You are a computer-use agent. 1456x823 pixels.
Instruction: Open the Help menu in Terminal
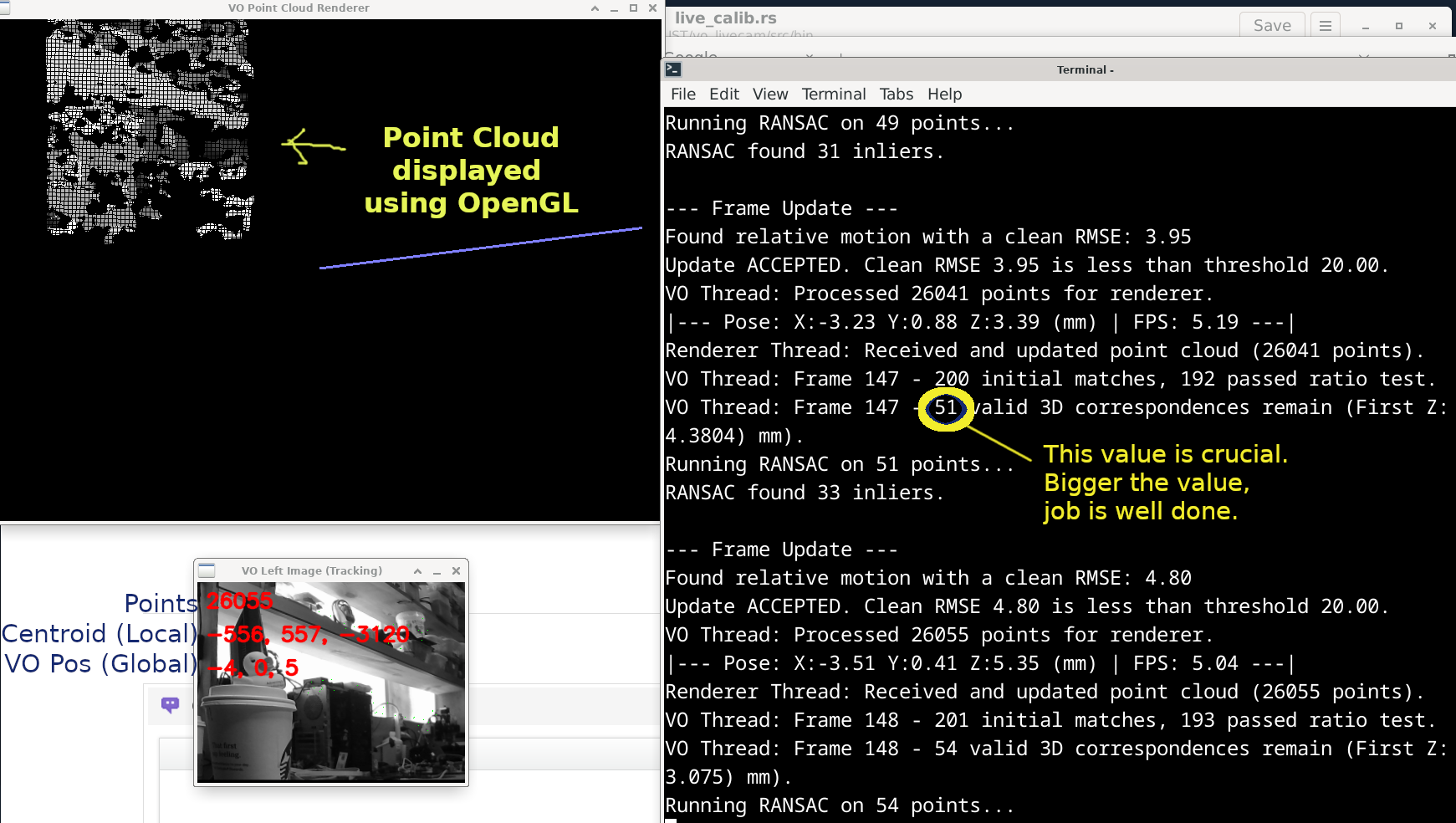click(944, 95)
